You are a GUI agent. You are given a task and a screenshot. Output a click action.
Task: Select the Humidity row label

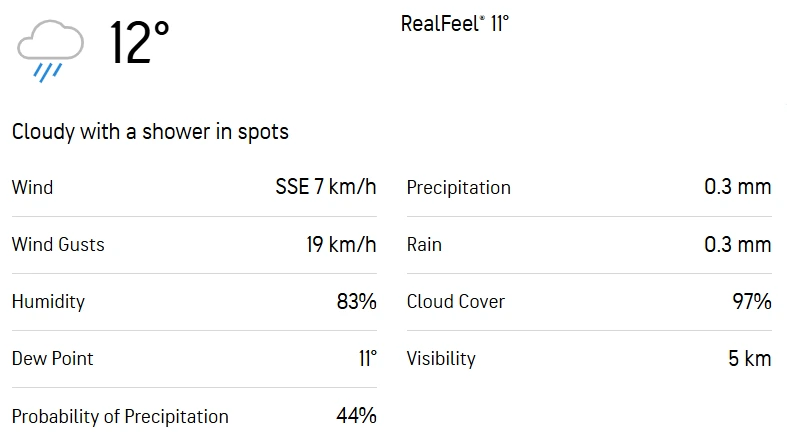pyautogui.click(x=48, y=302)
